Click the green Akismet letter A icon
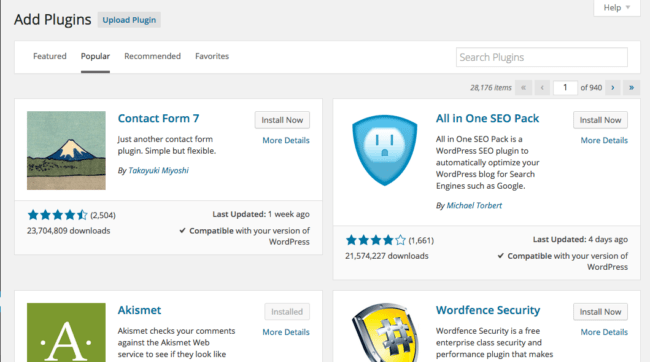This screenshot has width=650, height=362. tap(66, 332)
